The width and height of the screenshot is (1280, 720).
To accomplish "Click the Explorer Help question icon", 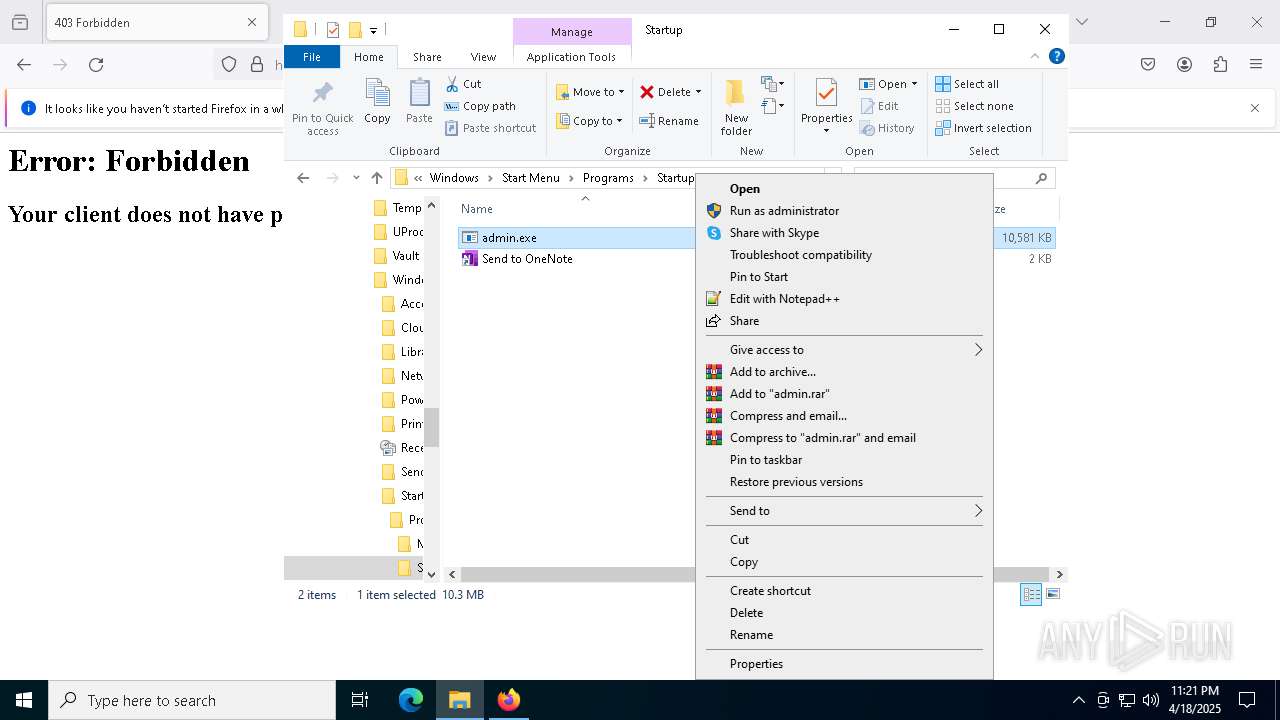I will [x=1056, y=57].
